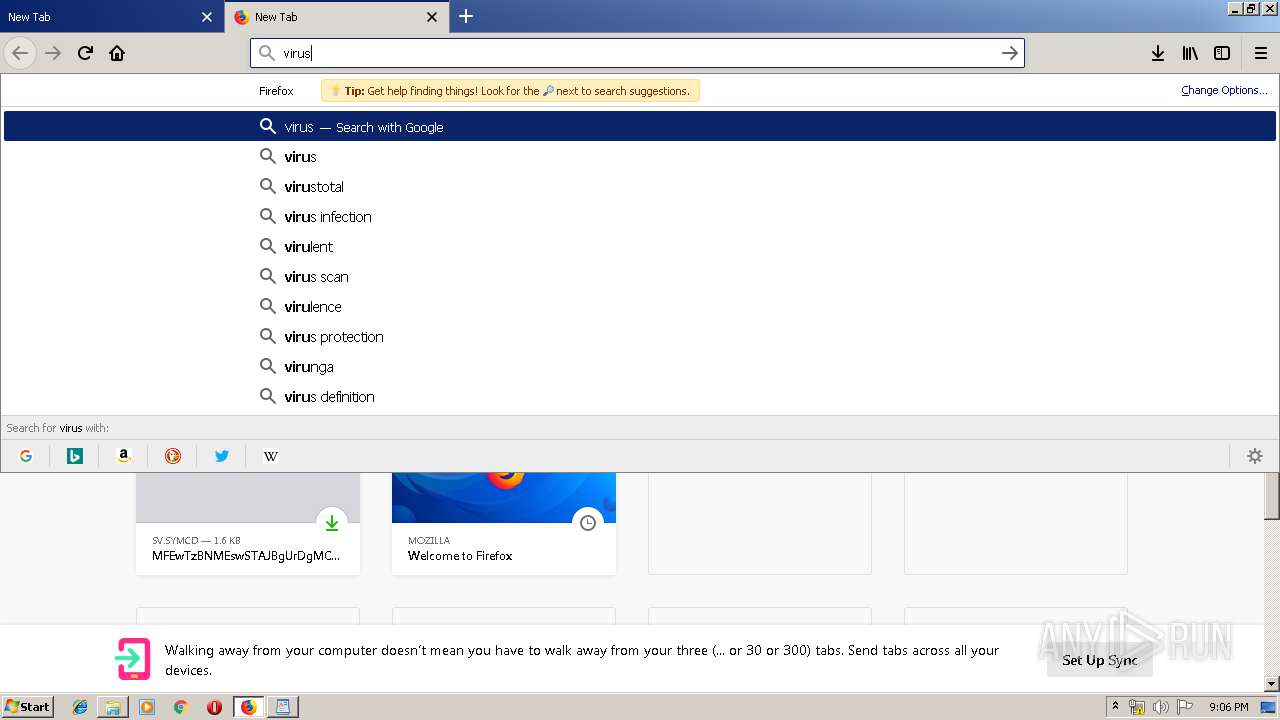
Task: Go back with the back arrow button
Action: coord(20,53)
